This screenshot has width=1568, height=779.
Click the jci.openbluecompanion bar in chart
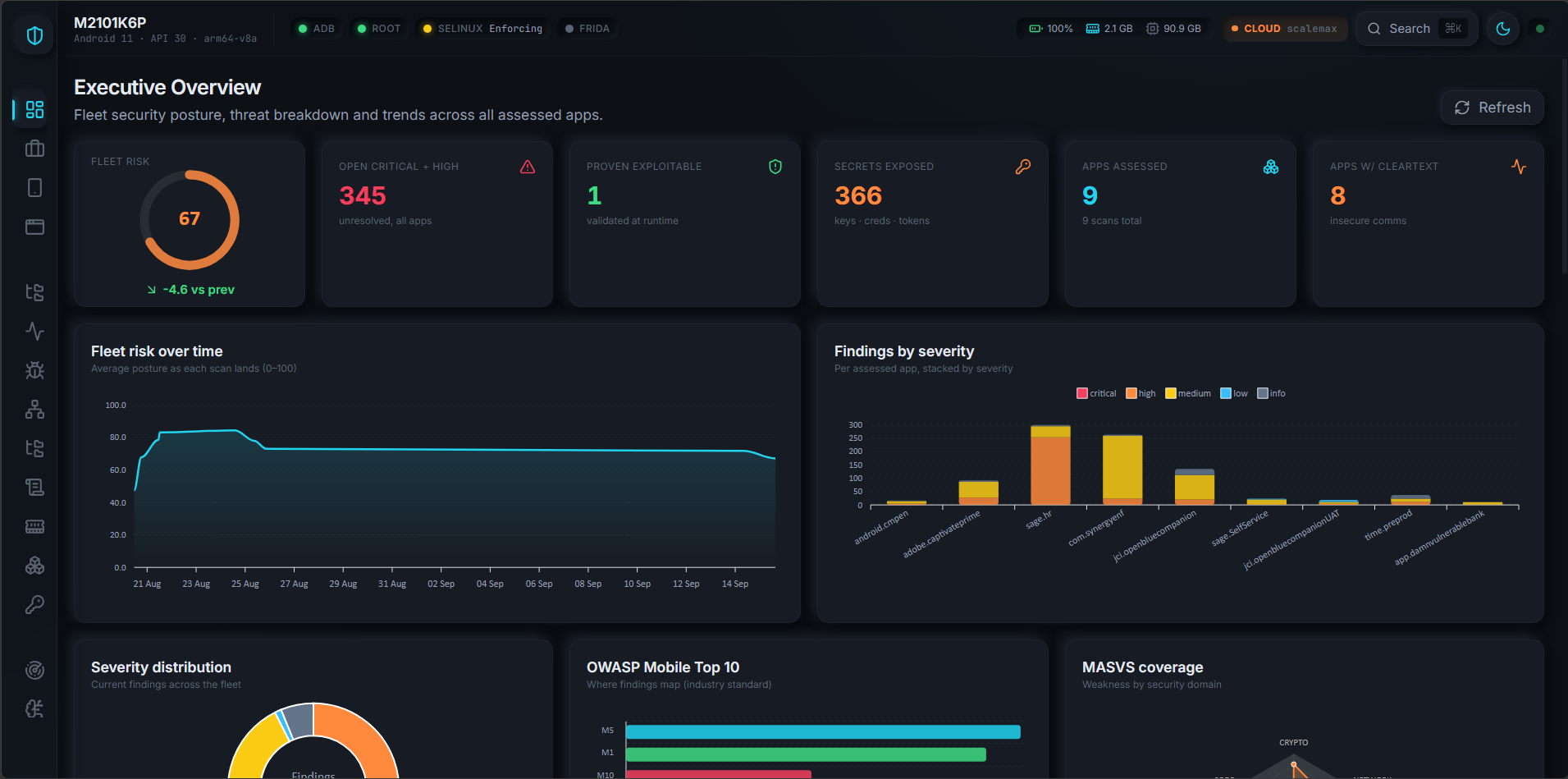pyautogui.click(x=1195, y=487)
